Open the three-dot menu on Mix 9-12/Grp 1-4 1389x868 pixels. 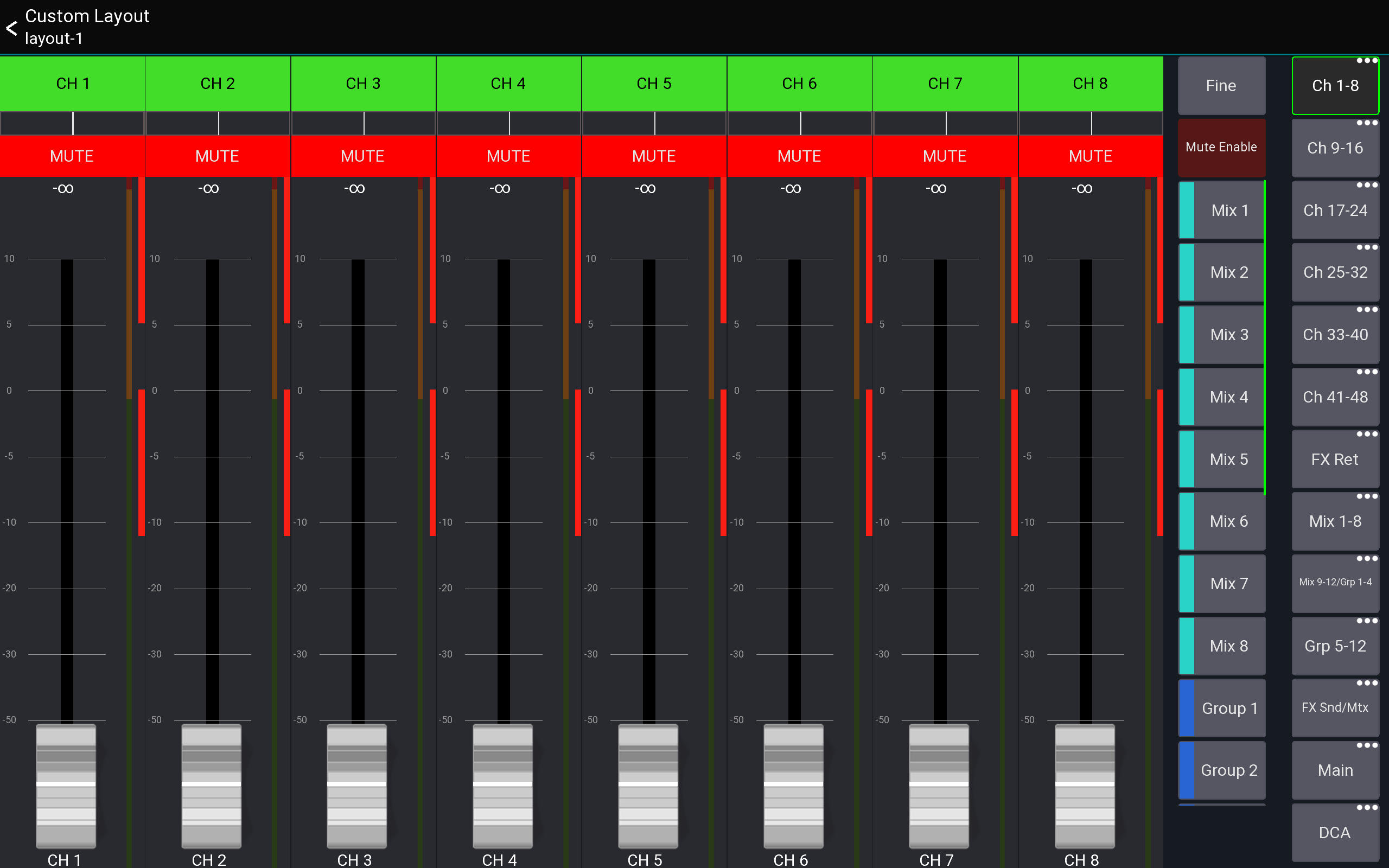pyautogui.click(x=1368, y=558)
